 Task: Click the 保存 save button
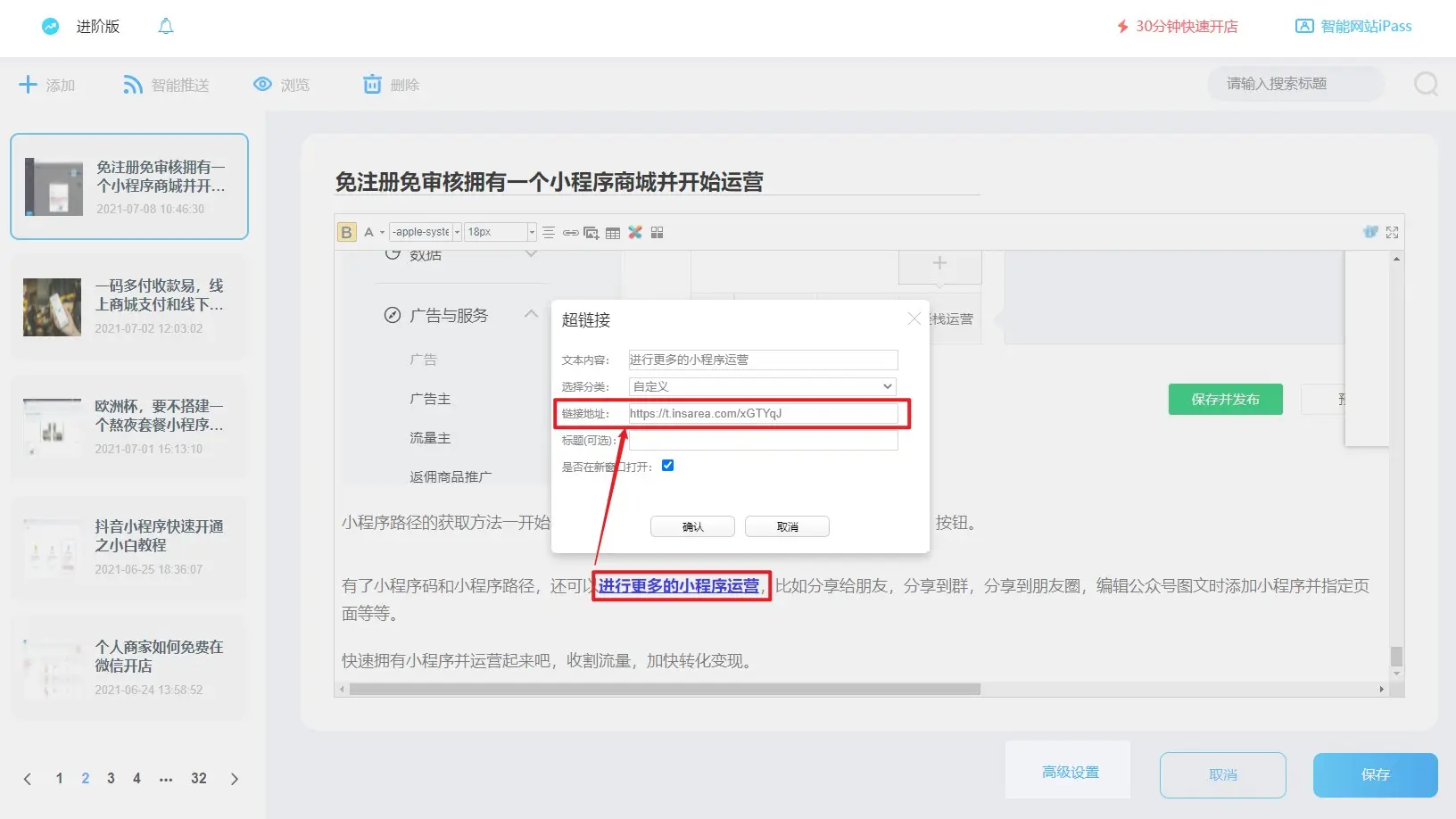1374,774
